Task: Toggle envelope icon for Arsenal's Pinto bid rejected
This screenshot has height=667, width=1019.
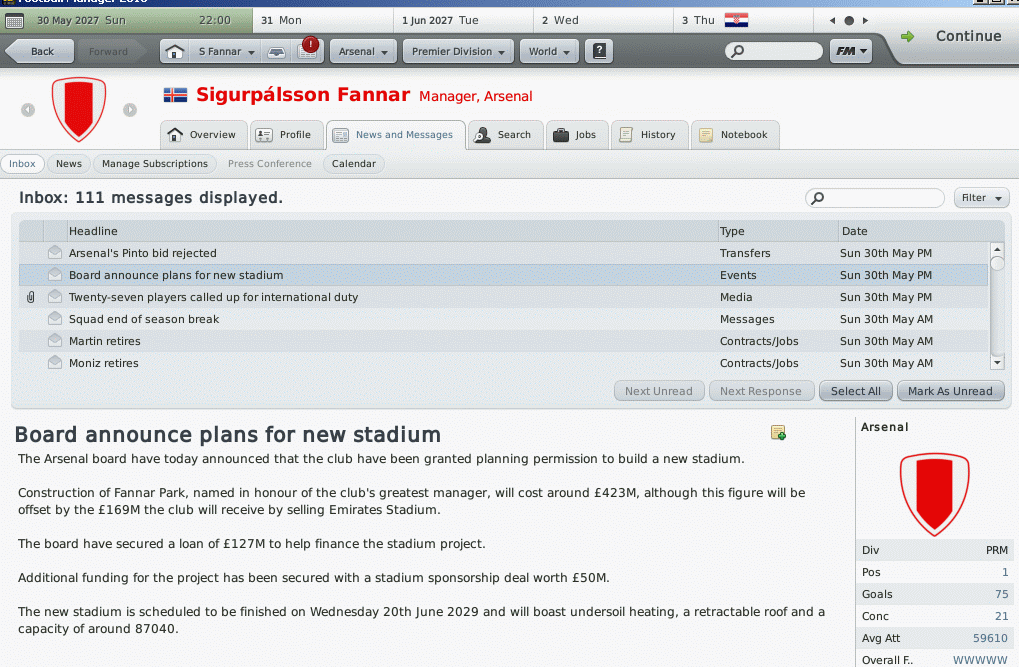Action: 55,252
